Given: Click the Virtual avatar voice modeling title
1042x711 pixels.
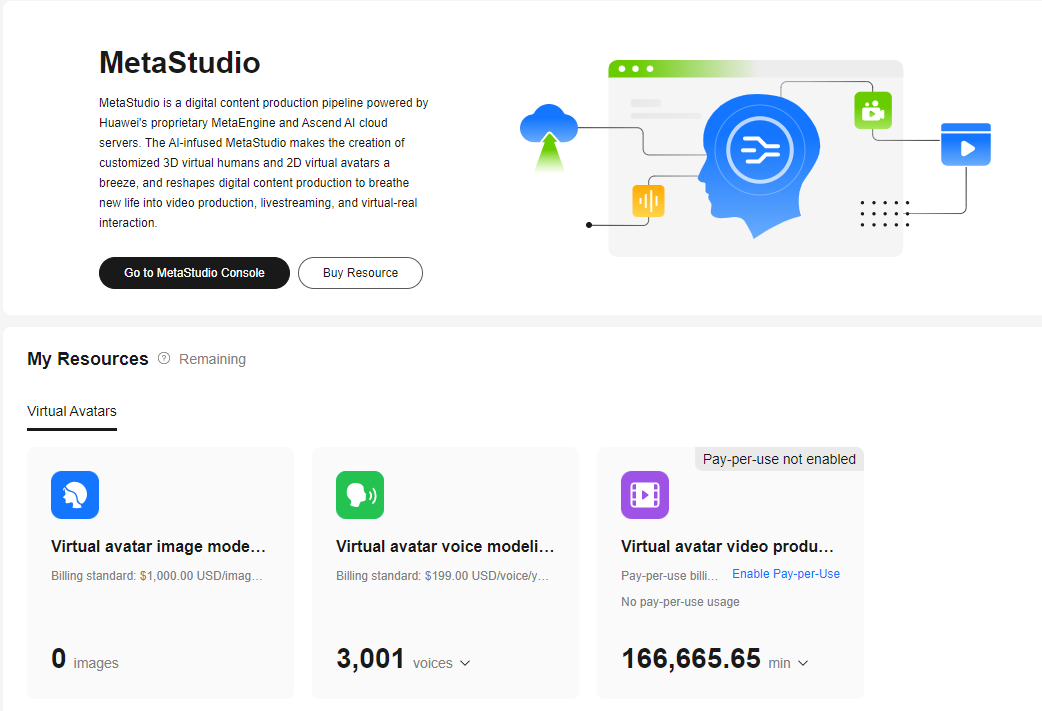Looking at the screenshot, I should [x=445, y=546].
